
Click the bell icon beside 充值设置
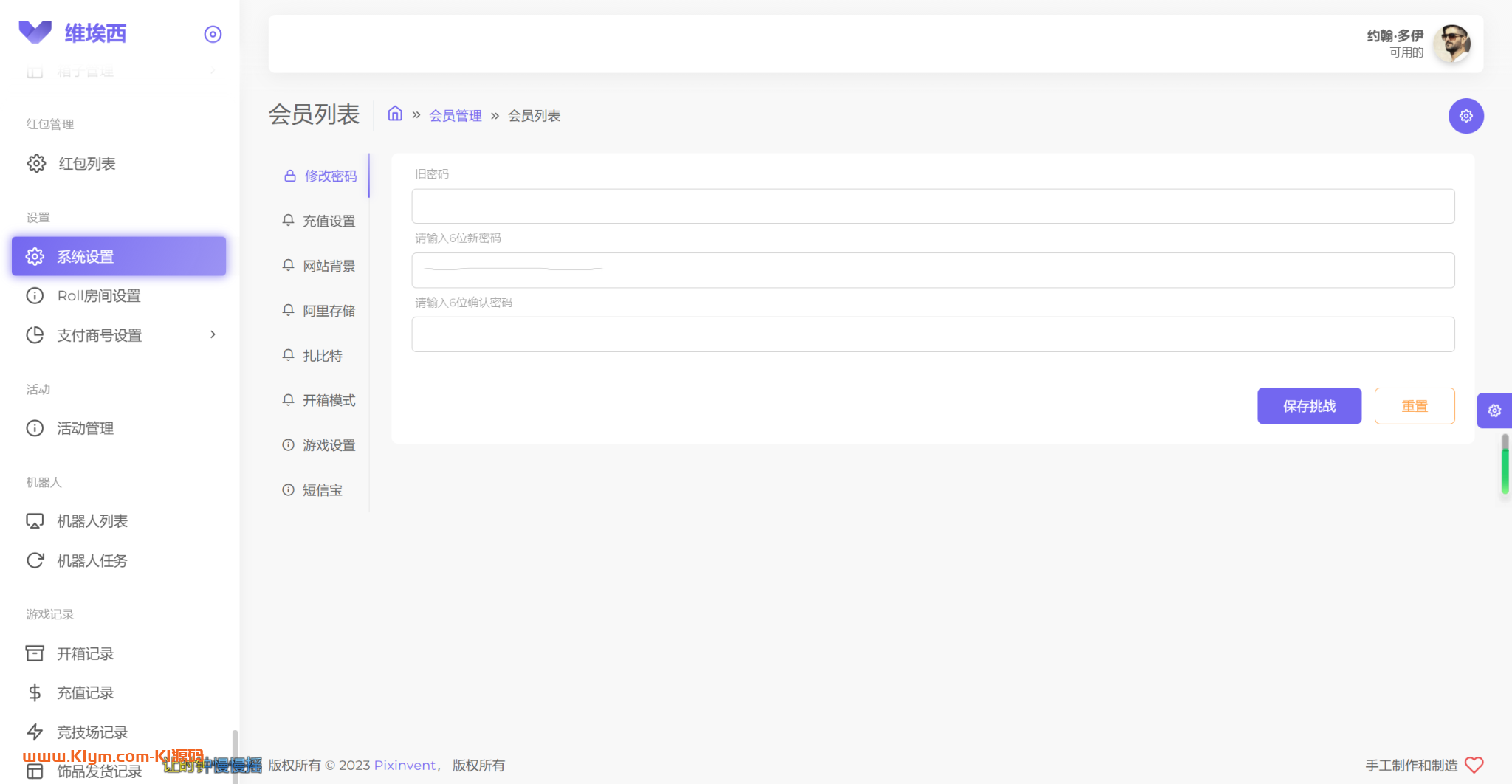289,220
